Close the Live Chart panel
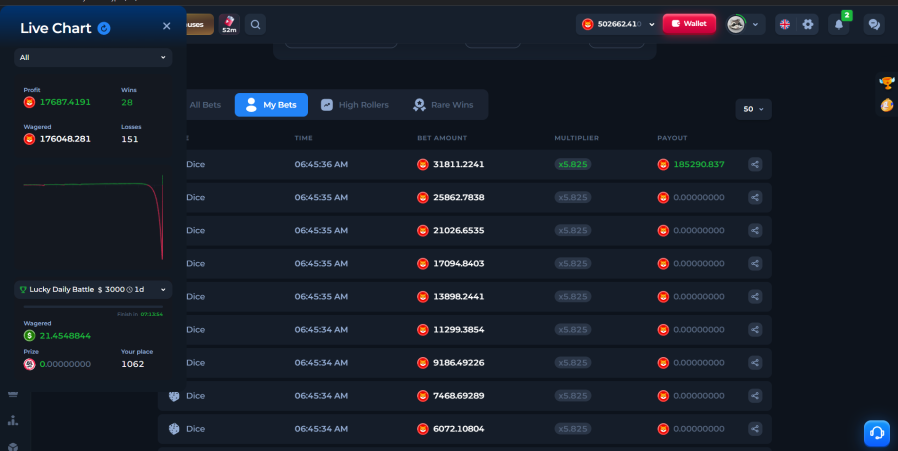This screenshot has width=898, height=451. click(167, 26)
